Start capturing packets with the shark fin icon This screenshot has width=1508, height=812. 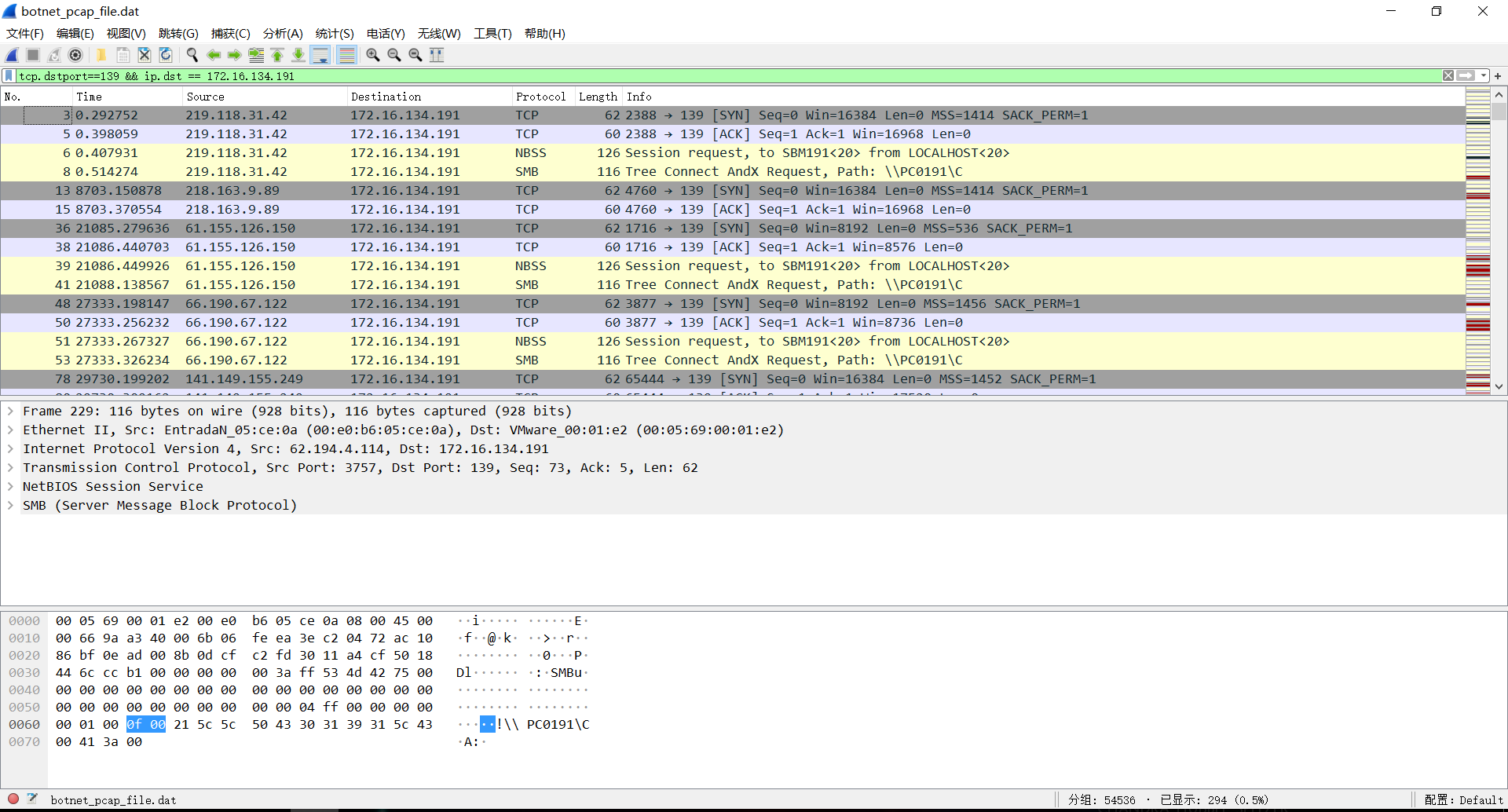tap(12, 55)
